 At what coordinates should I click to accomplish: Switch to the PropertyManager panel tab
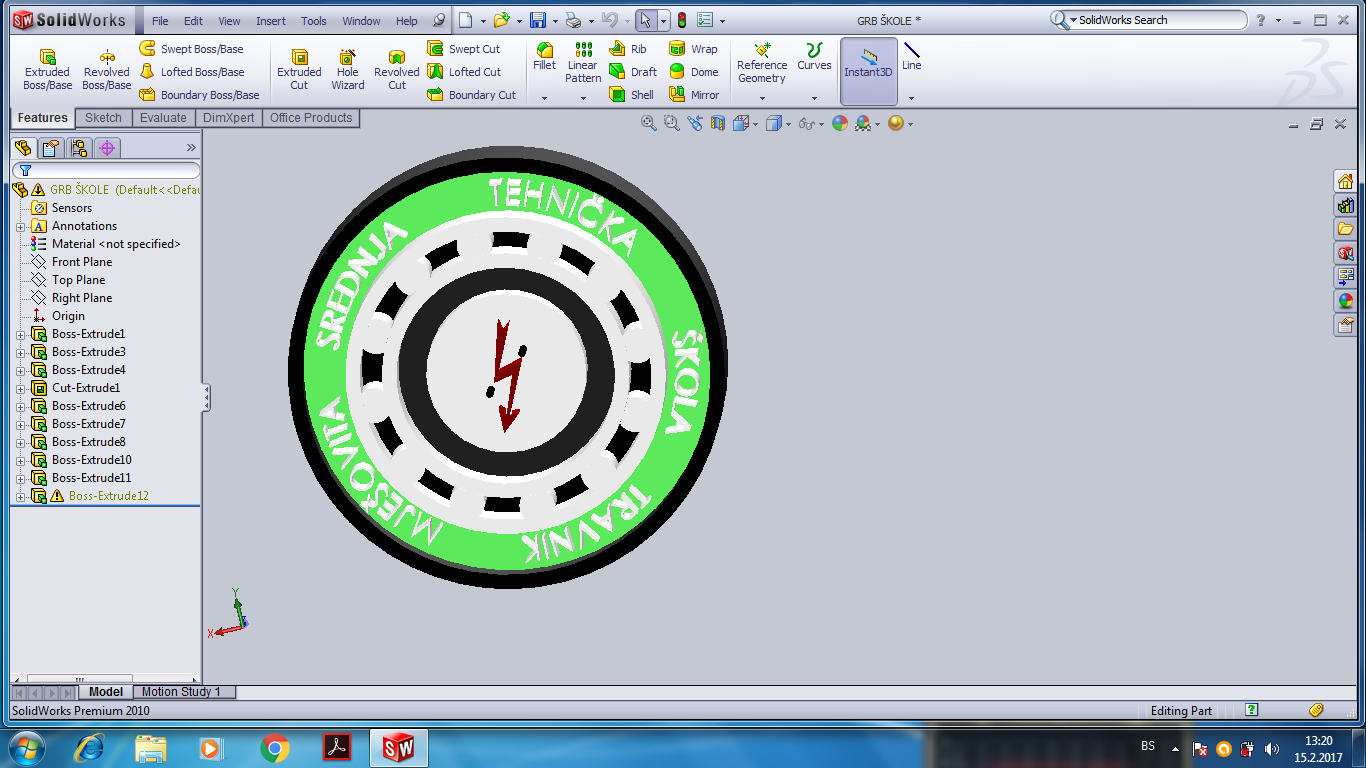pyautogui.click(x=51, y=148)
